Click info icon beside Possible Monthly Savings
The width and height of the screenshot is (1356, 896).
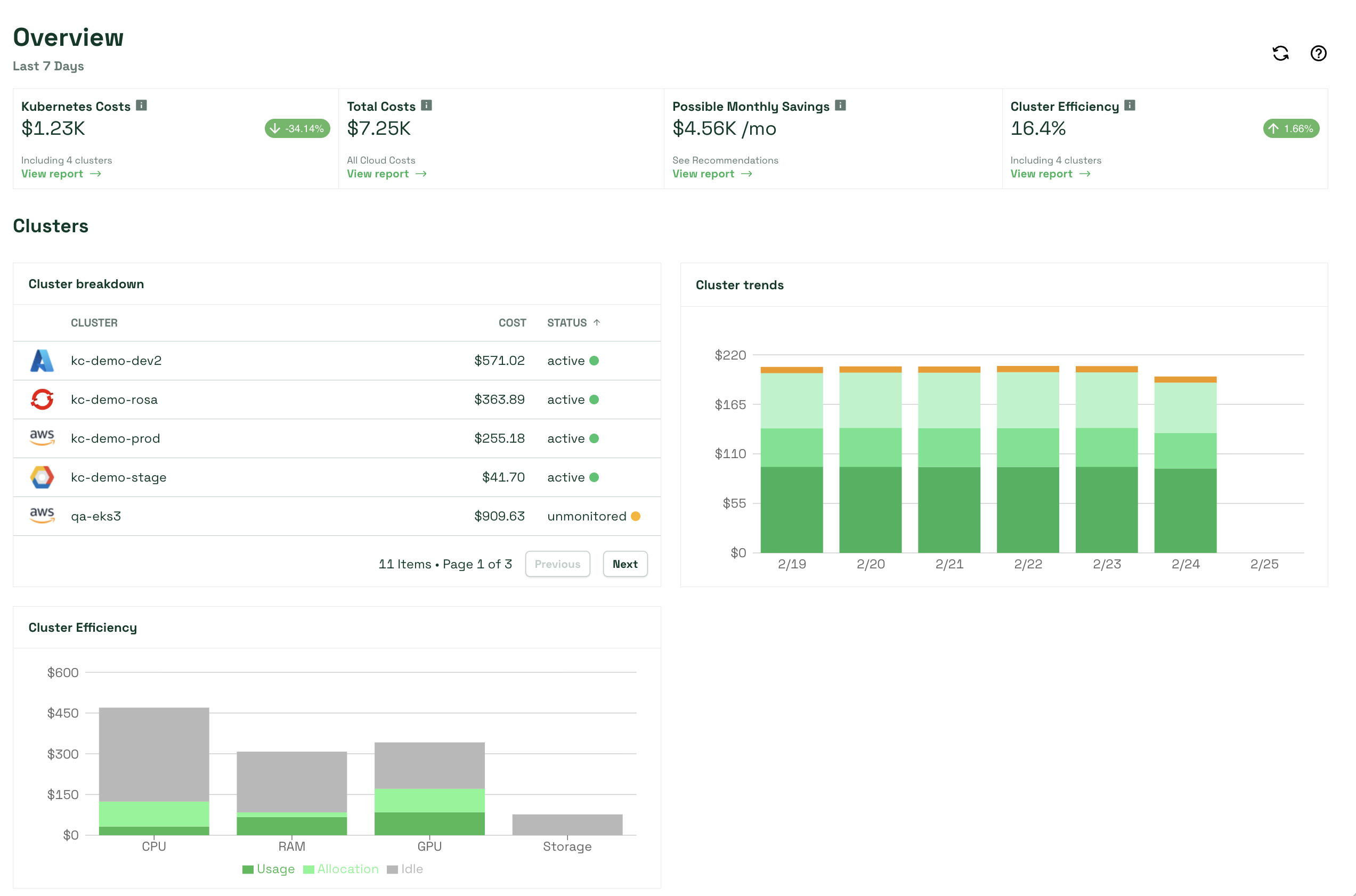click(840, 105)
